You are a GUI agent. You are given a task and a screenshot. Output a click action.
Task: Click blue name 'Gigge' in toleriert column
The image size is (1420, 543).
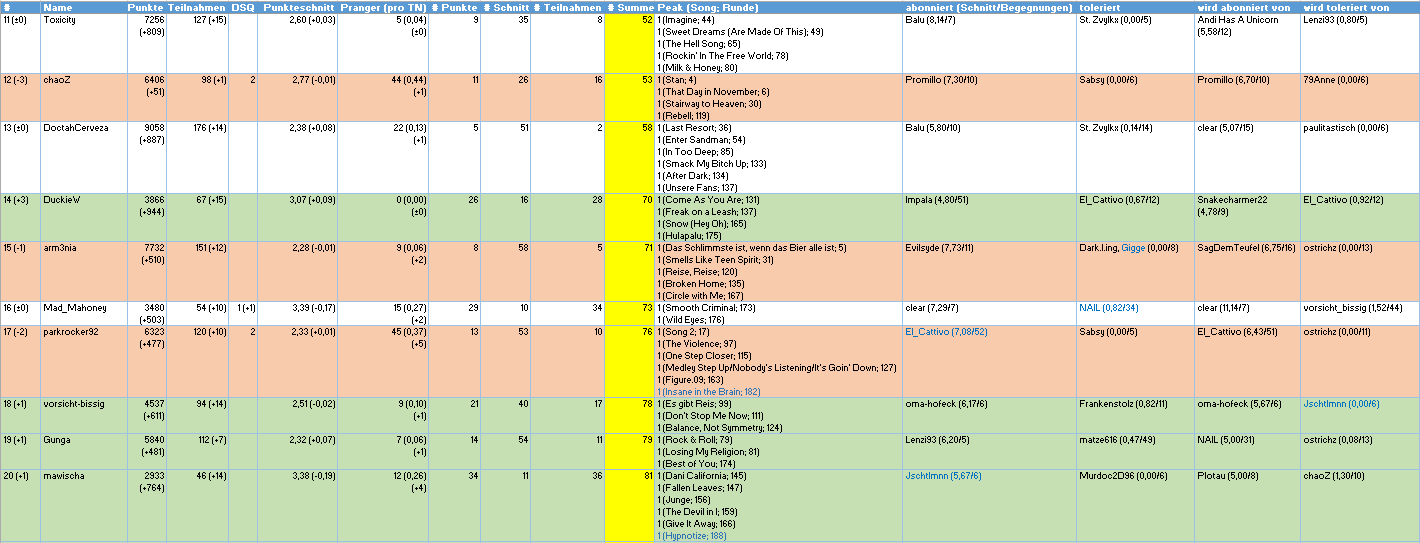click(x=1131, y=248)
